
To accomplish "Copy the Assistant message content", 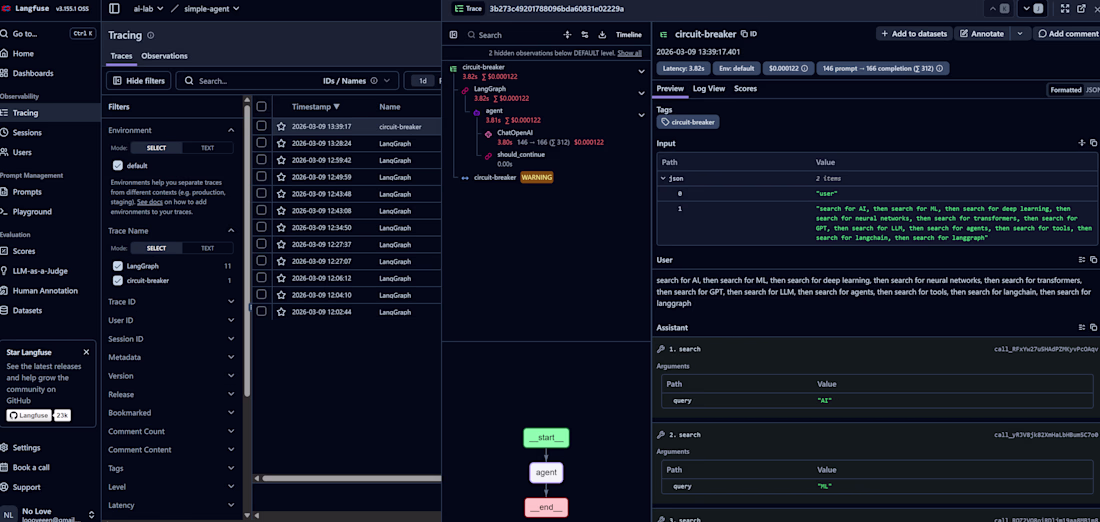I will [1093, 328].
